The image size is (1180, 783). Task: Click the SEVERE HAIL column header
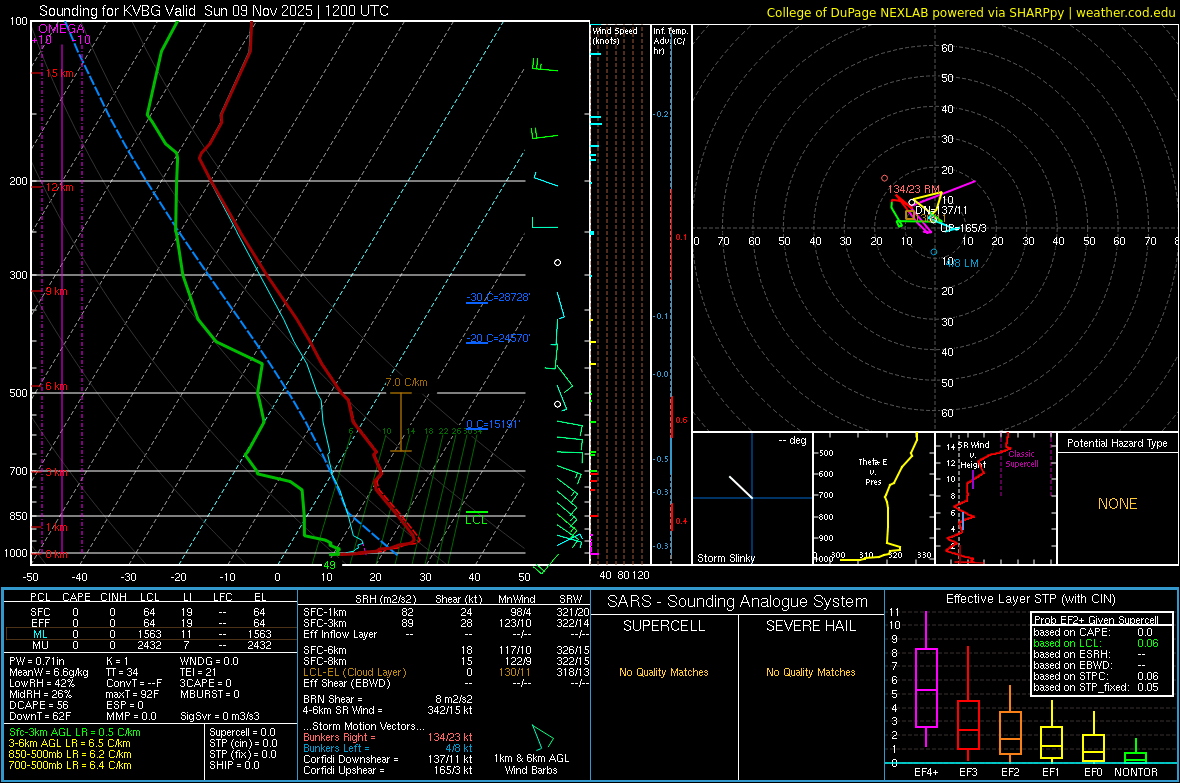click(x=810, y=626)
